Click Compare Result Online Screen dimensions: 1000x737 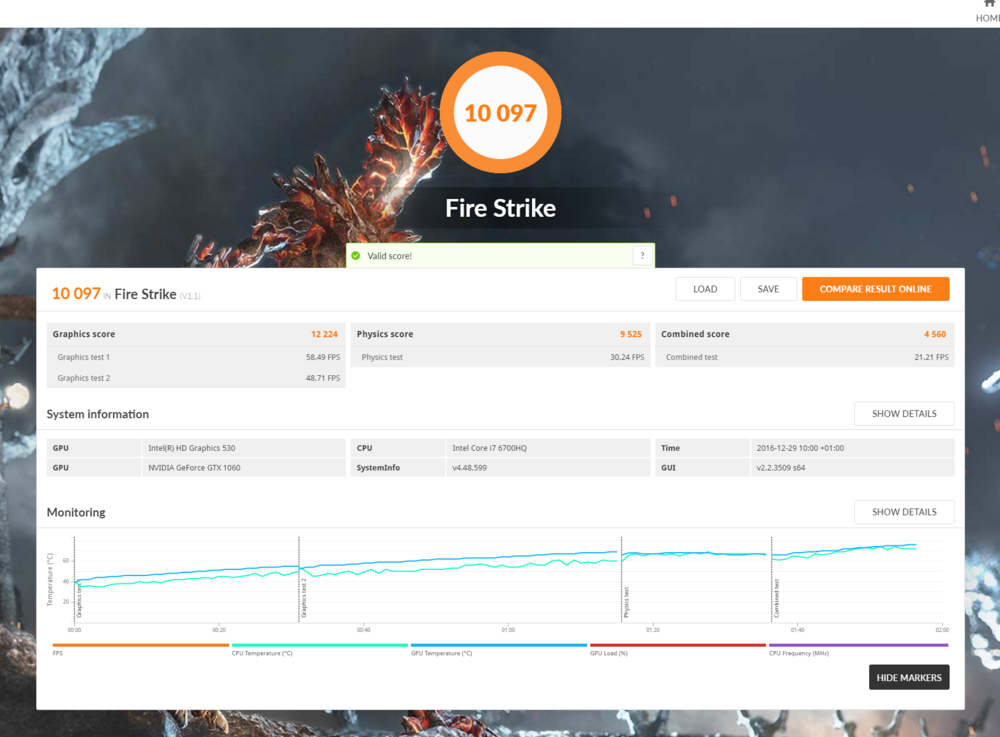pos(875,289)
